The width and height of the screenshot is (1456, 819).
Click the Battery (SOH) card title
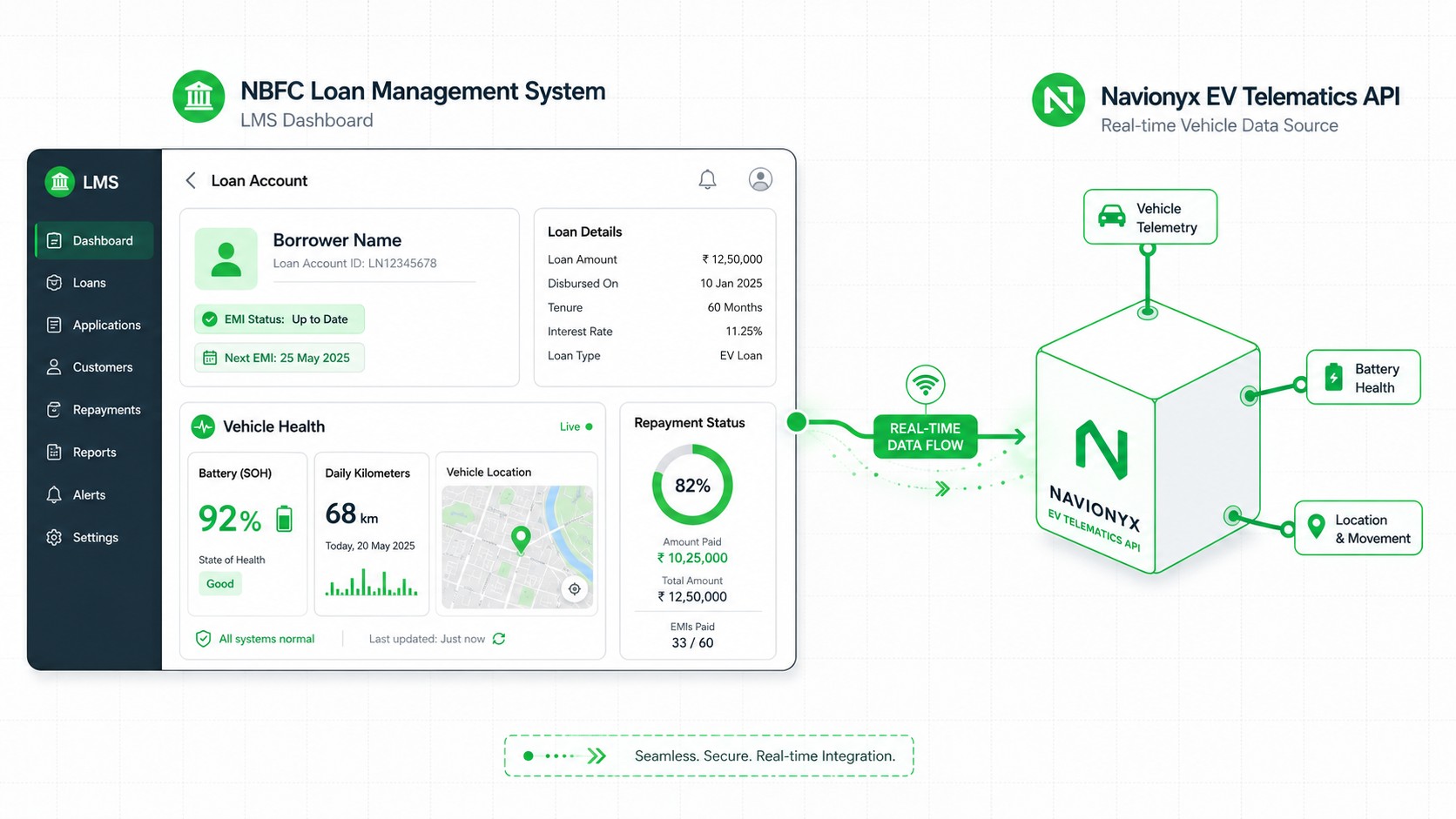pos(235,473)
